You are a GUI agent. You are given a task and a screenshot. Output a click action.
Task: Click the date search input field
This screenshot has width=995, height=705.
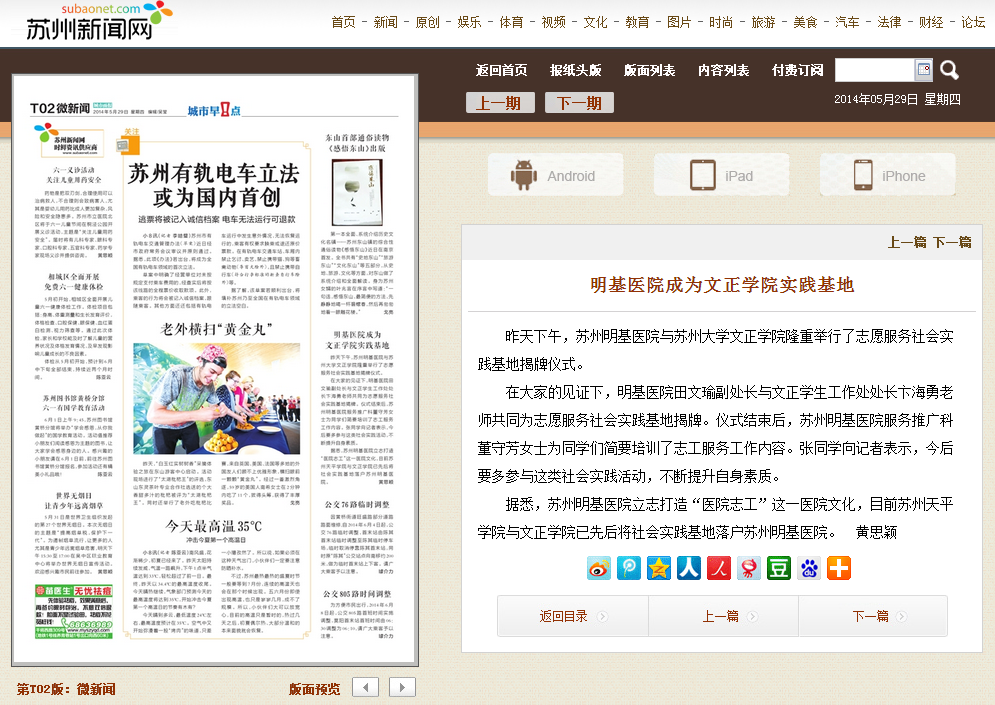click(x=874, y=70)
